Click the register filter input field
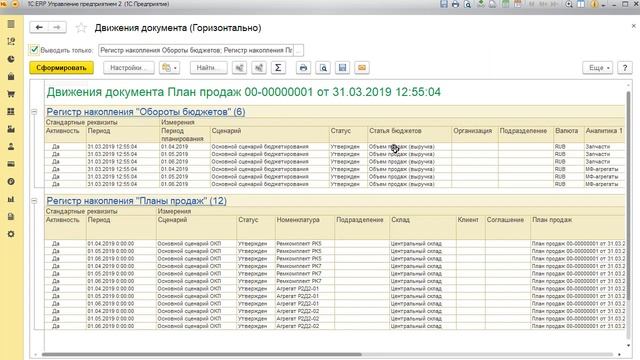640x360 pixels. click(196, 50)
